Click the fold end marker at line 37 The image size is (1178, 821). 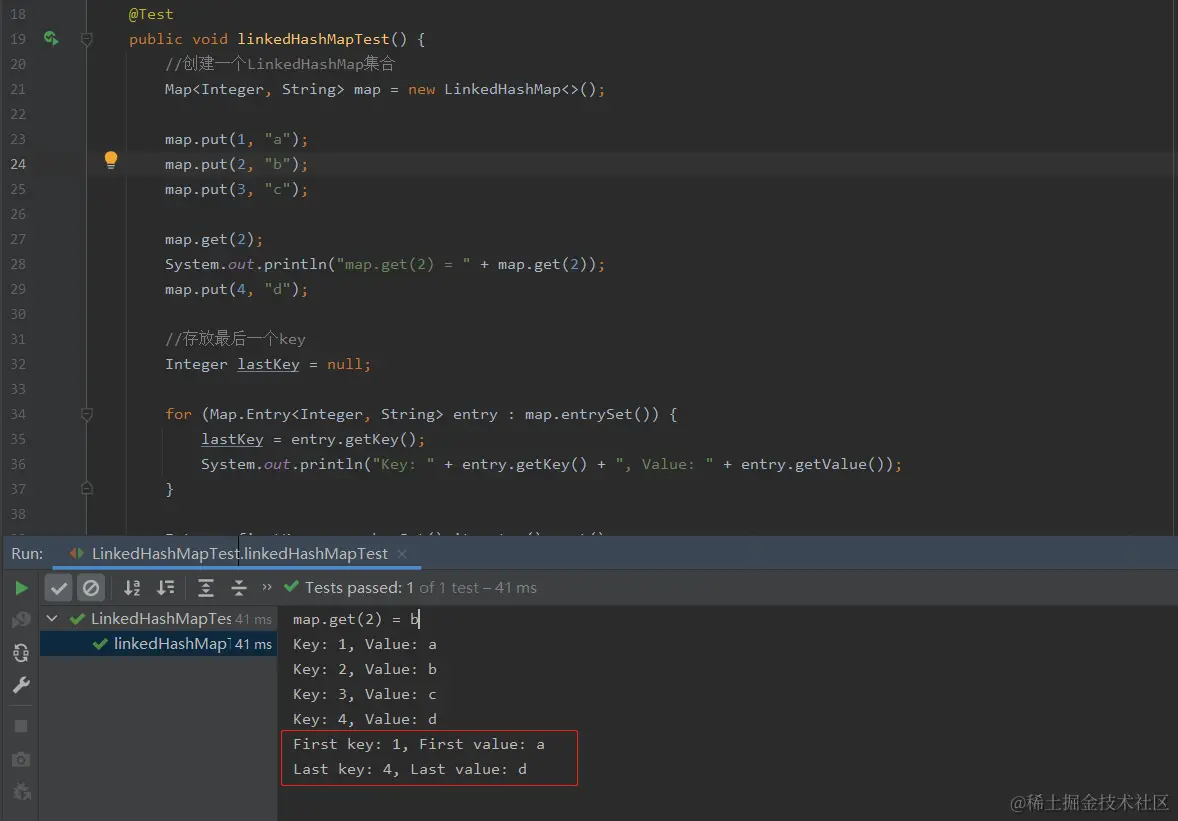(86, 488)
